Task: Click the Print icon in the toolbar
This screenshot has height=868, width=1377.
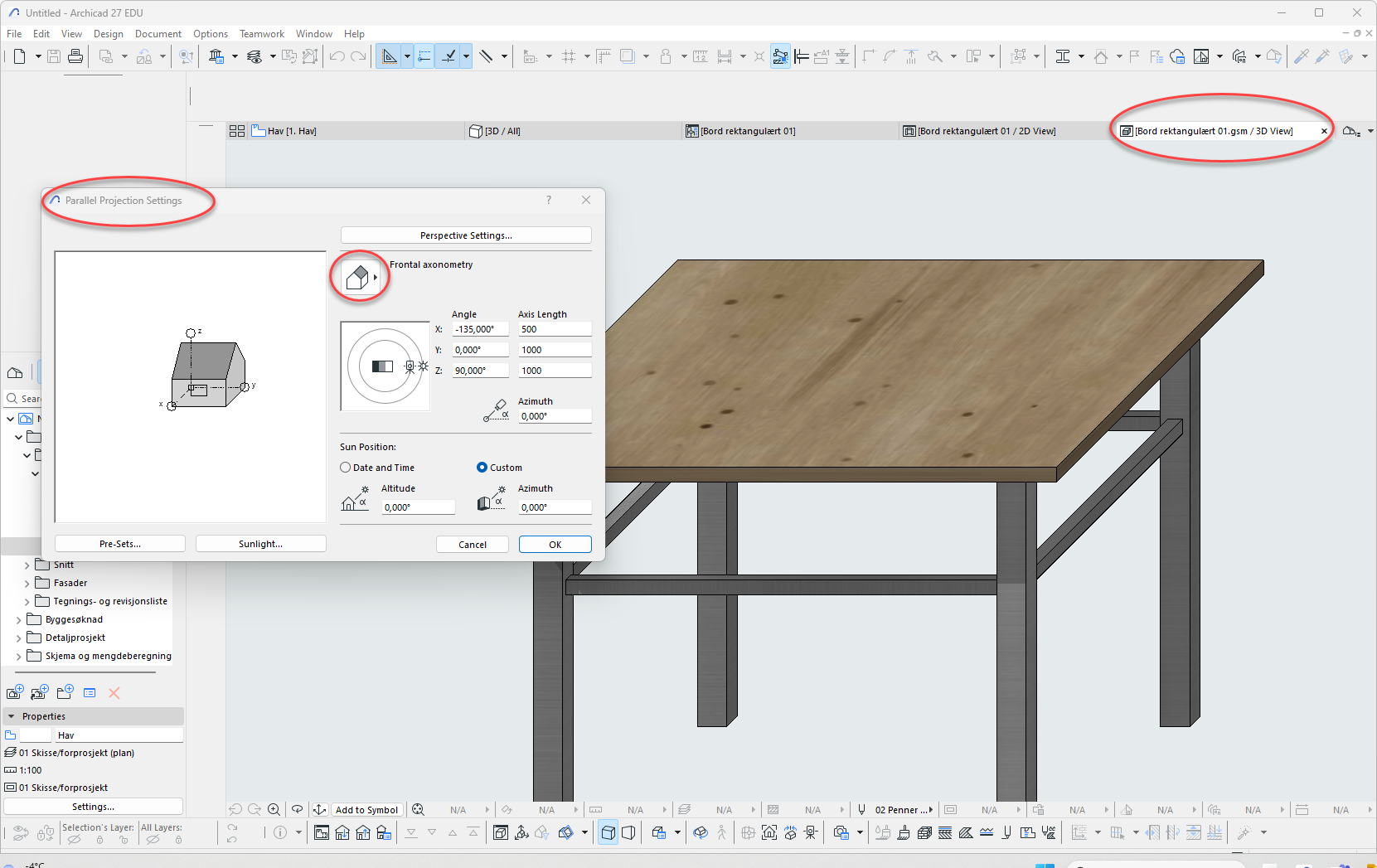Action: (x=75, y=56)
